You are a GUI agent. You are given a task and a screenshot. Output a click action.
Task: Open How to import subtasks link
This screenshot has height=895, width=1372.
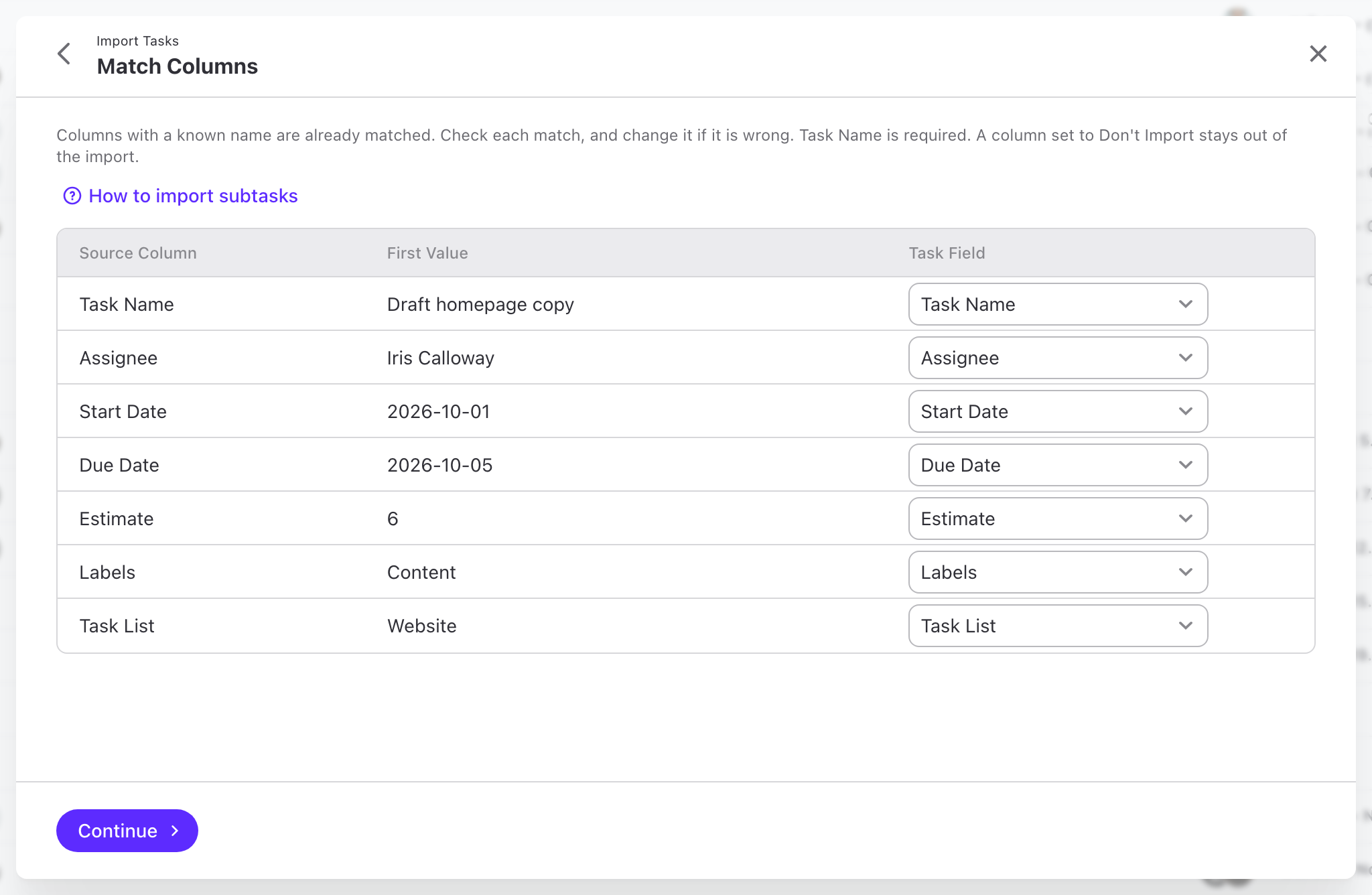193,196
